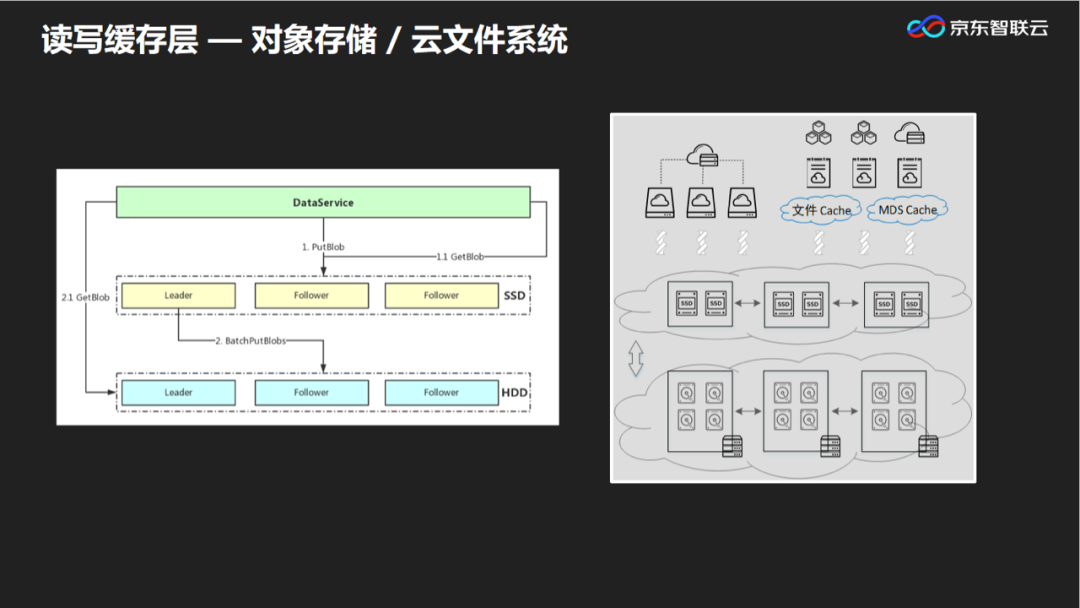Click the rightmost HDD disk group
This screenshot has height=608, width=1080.
[894, 411]
